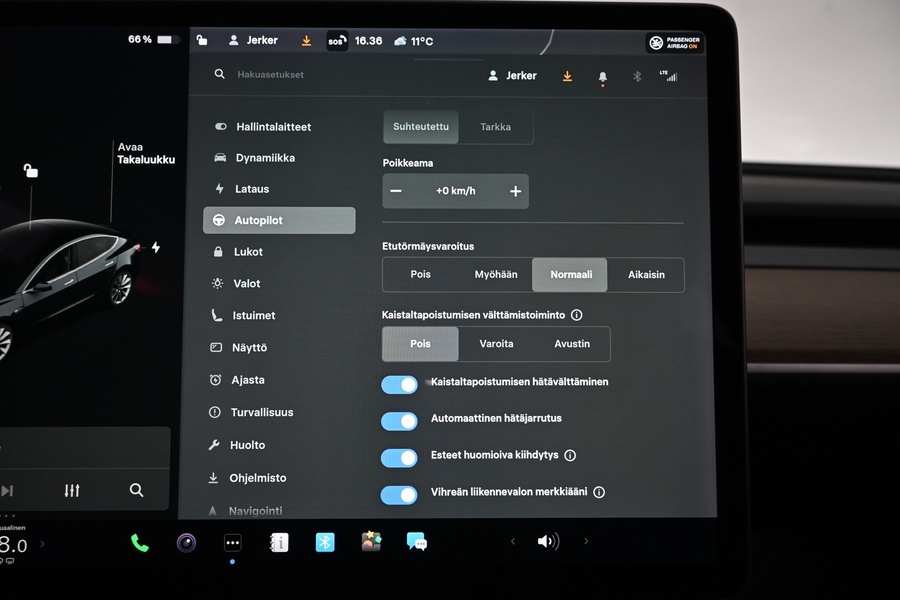Decrease Poikkeama speed offset with minus
The image size is (900, 600).
tap(396, 191)
